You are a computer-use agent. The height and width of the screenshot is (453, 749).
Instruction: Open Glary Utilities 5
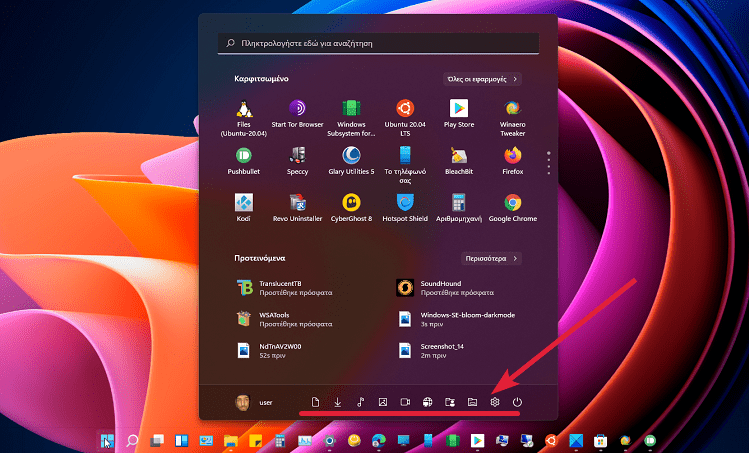(351, 161)
